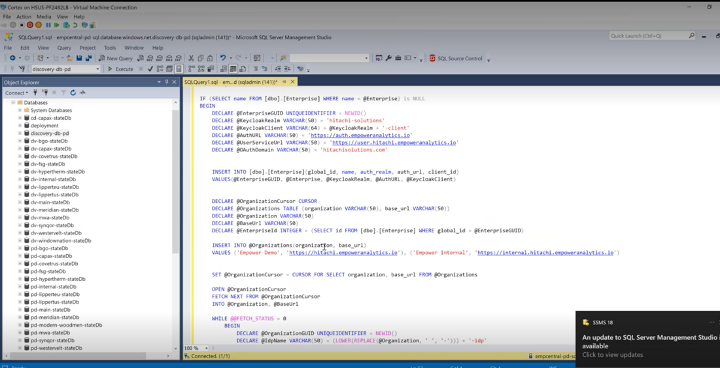Open the internal.hitachi.empoweranalytics.io link
Viewport: 720px width, 368px height.
pyautogui.click(x=546, y=253)
